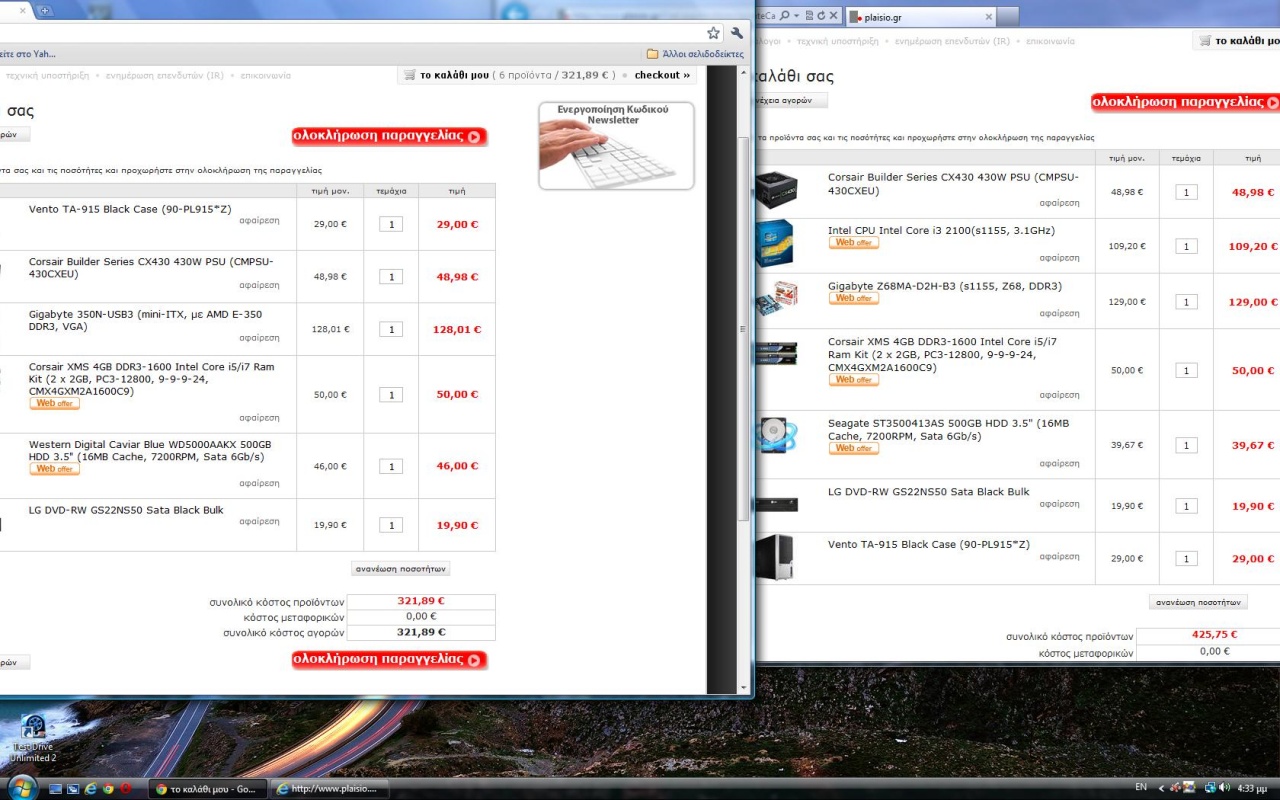The height and width of the screenshot is (800, 1280).
Task: Click Web offer badge under Seagate HDD
Action: pos(854,448)
